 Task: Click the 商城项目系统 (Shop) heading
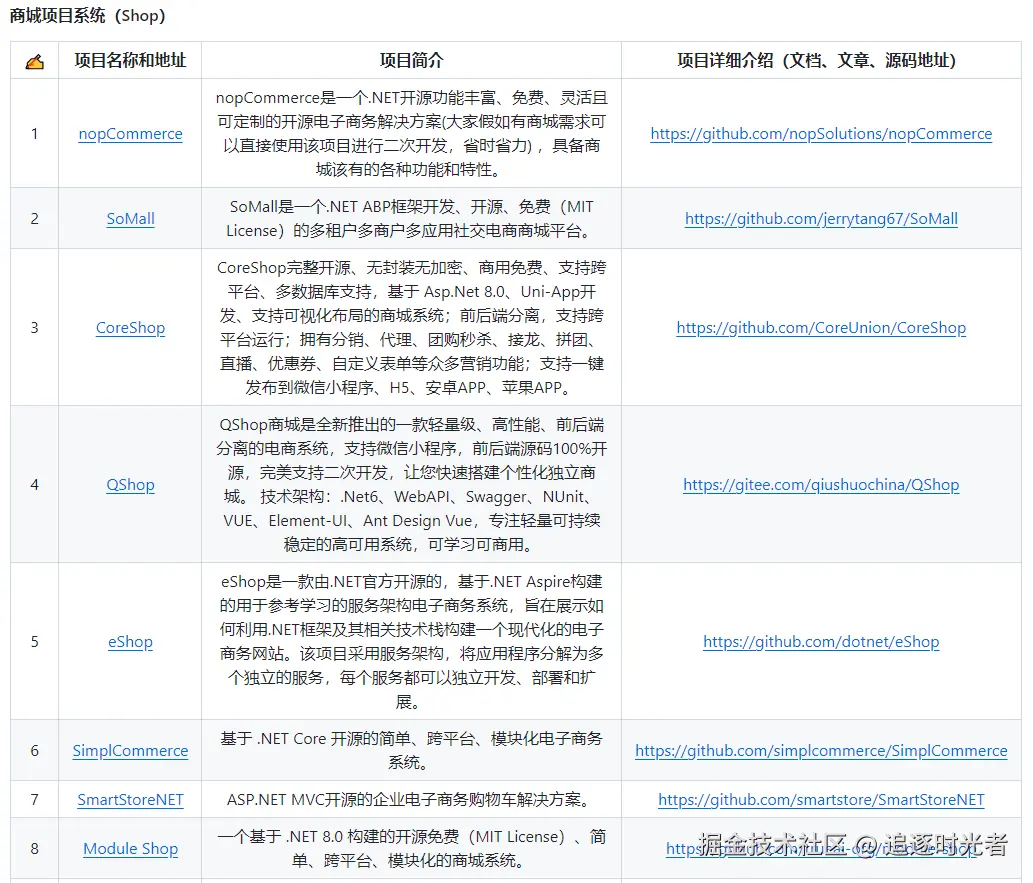(88, 15)
